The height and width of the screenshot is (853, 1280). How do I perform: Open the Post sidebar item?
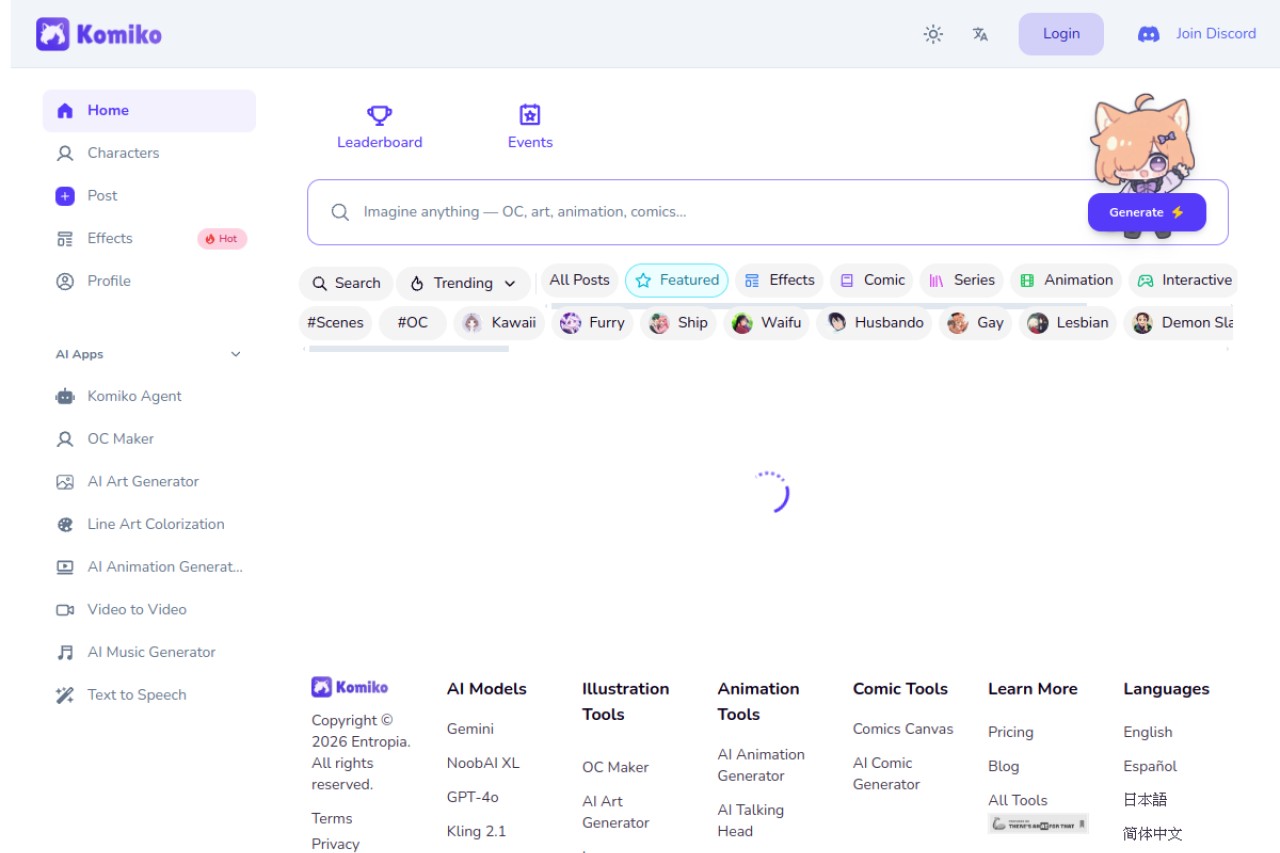pos(149,196)
